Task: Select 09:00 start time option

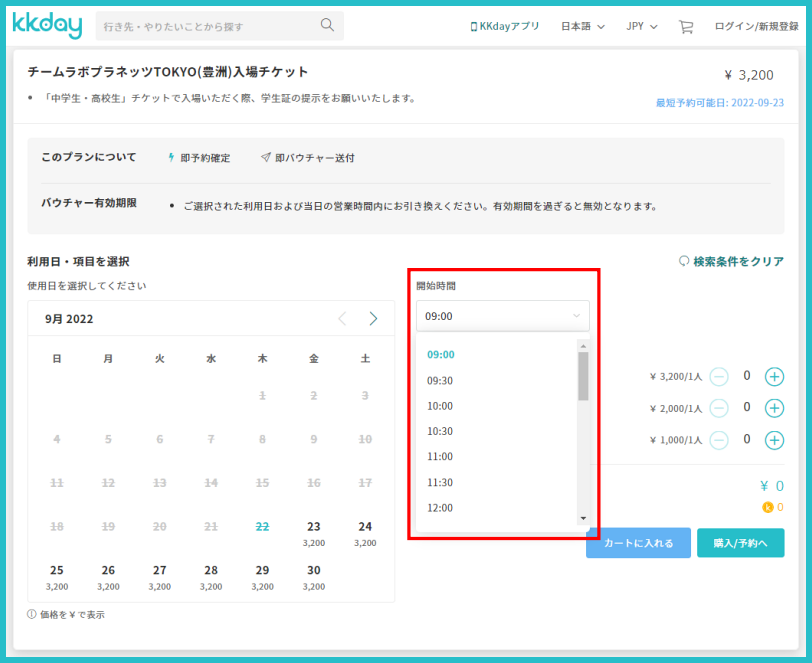Action: [x=441, y=355]
